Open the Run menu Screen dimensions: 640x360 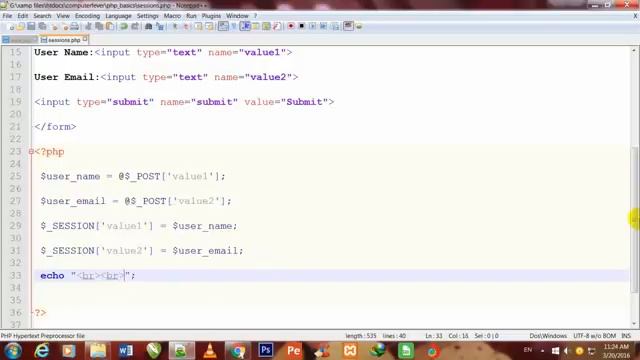191,16
